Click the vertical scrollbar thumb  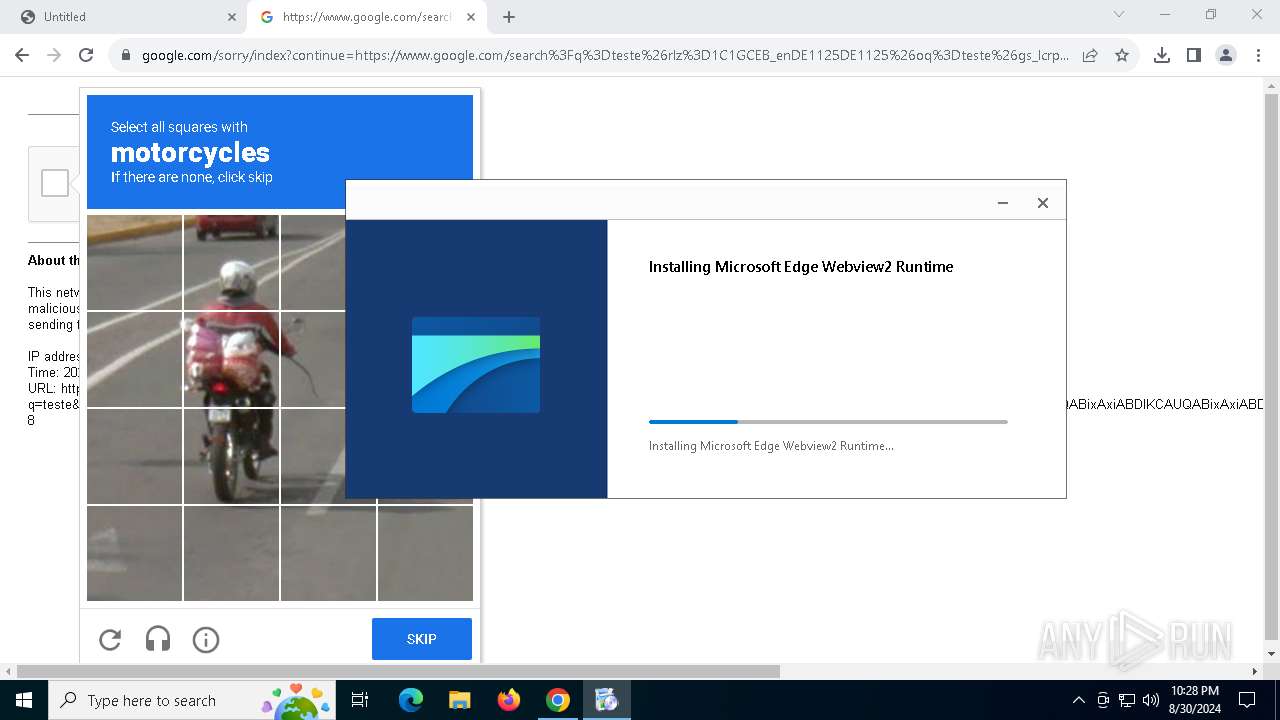coord(1271,366)
